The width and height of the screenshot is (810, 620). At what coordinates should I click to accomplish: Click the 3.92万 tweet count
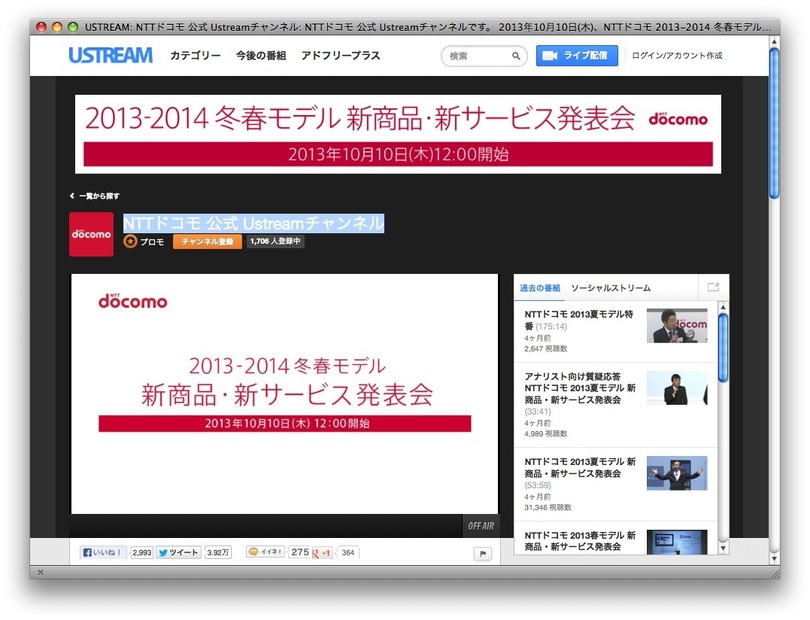click(218, 552)
